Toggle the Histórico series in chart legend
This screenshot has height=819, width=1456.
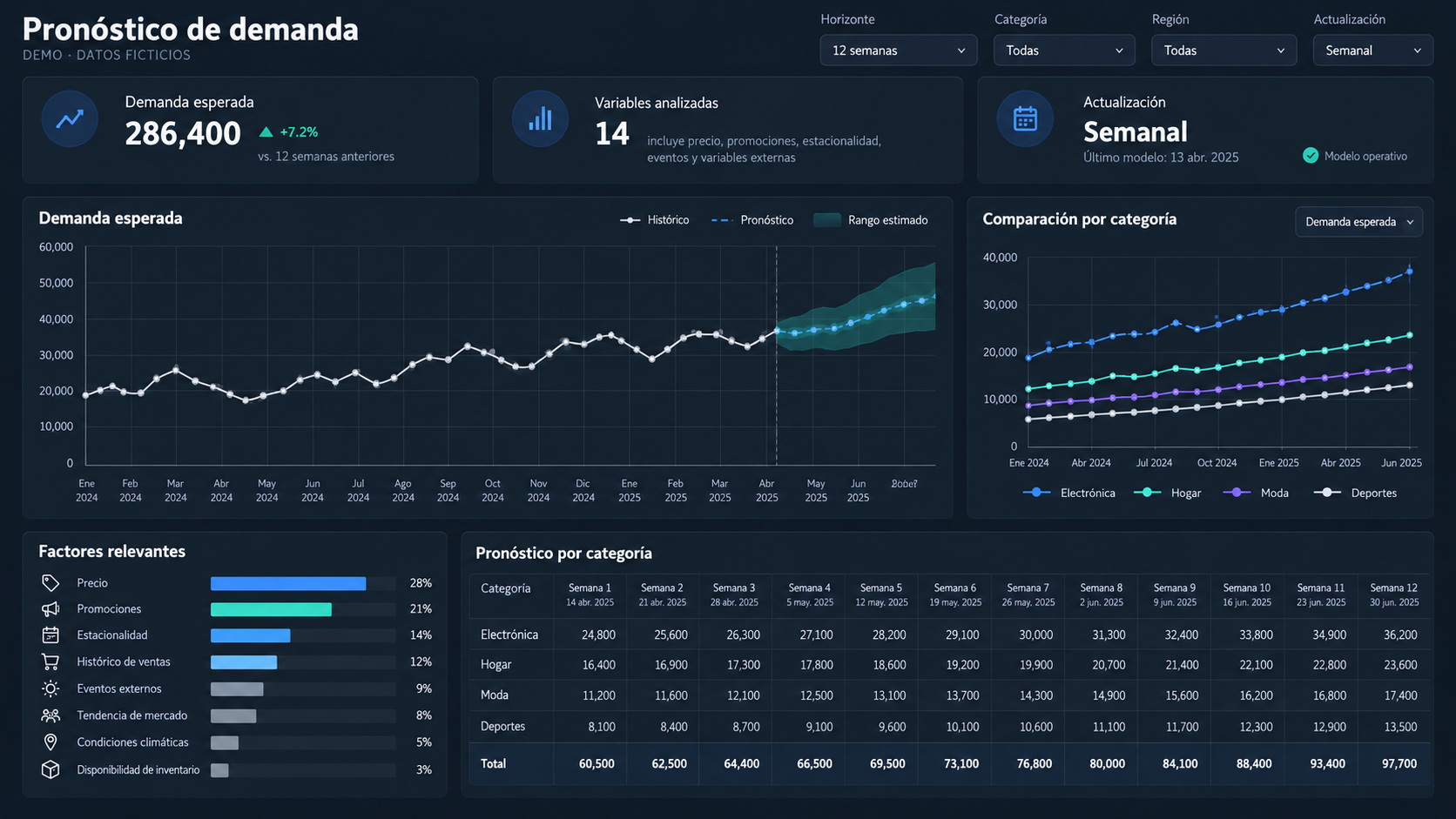(654, 220)
